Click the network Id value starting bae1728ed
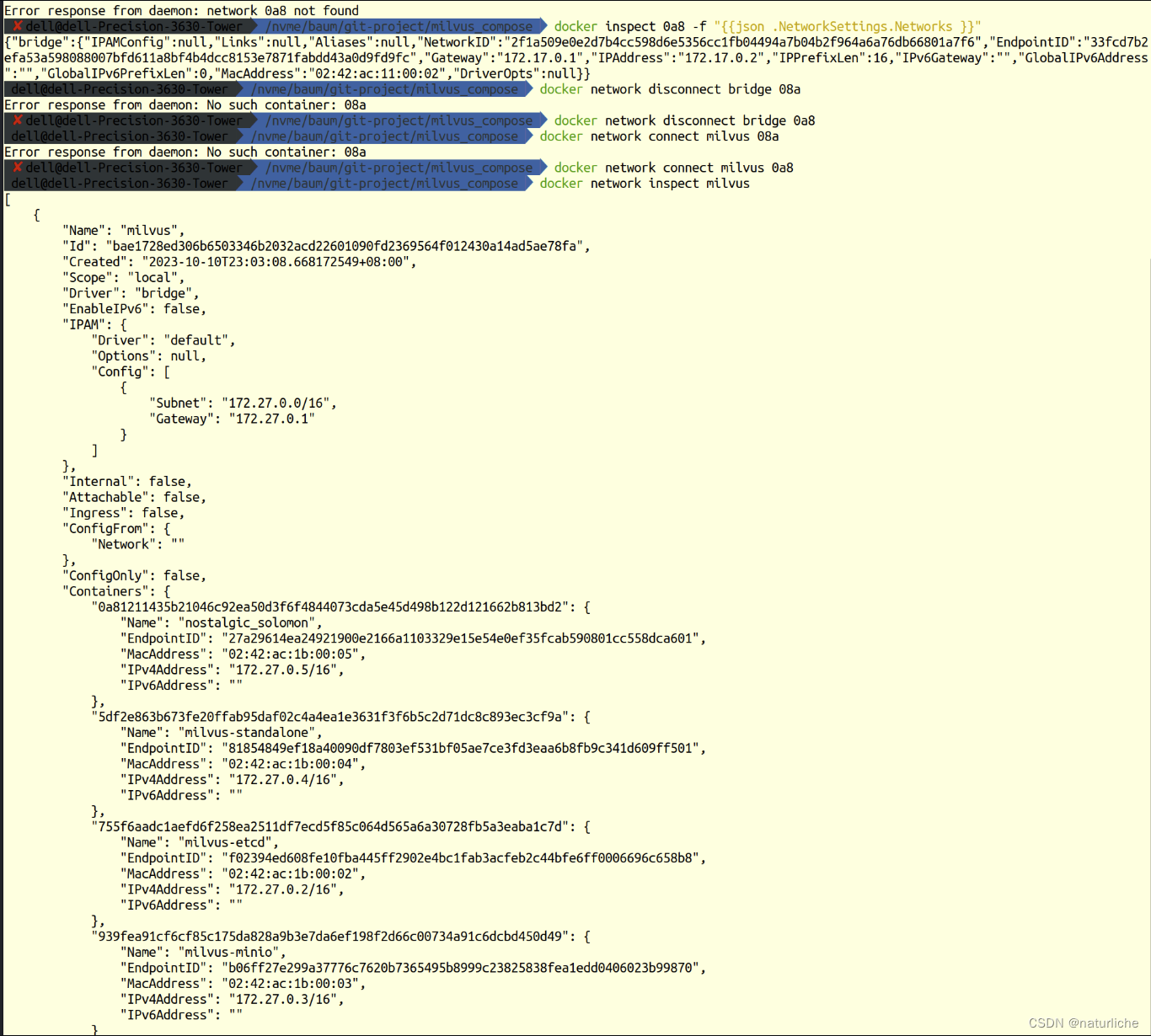The height and width of the screenshot is (1036, 1151). tap(347, 246)
